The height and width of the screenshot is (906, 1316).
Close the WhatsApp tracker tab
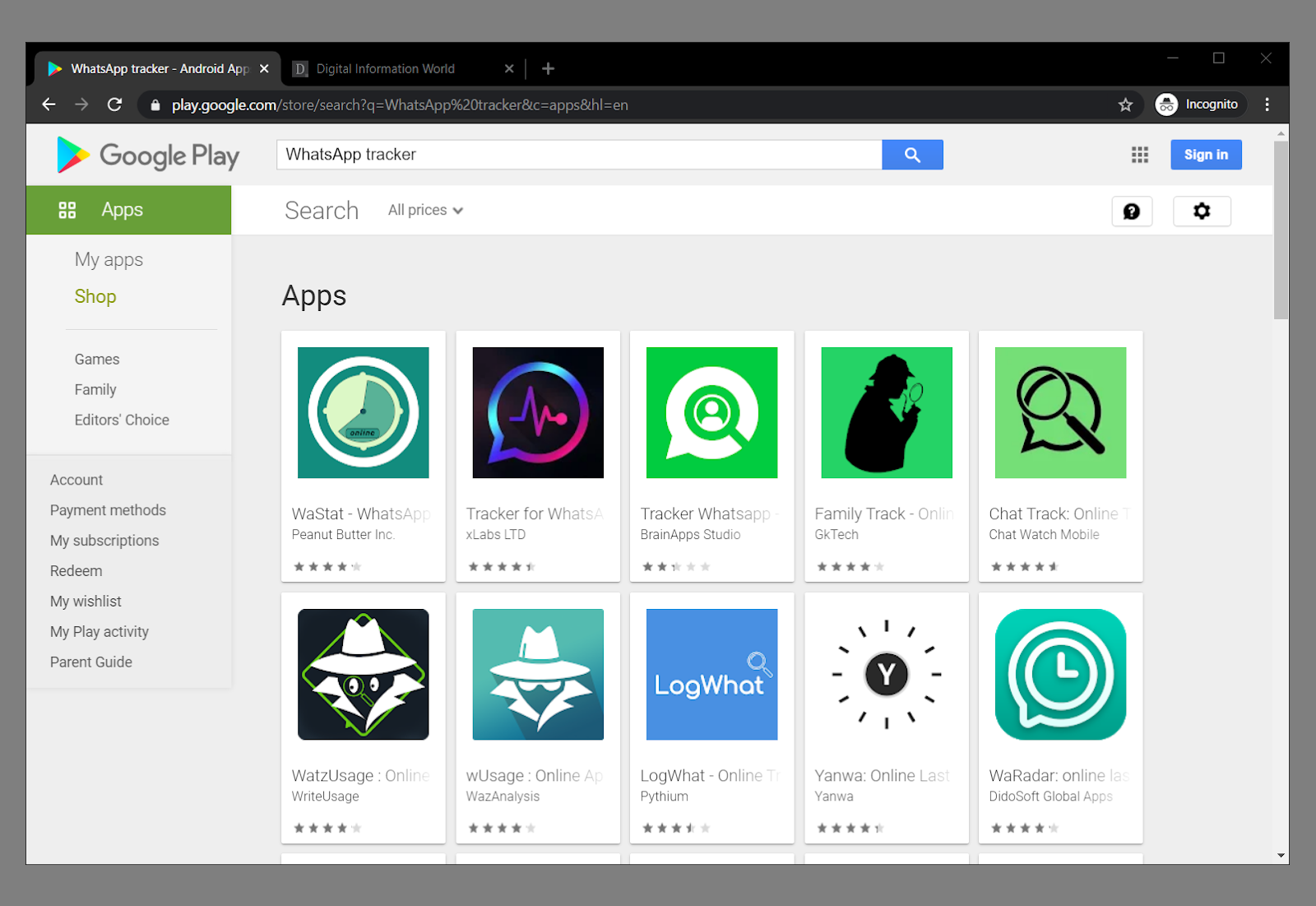pyautogui.click(x=264, y=68)
